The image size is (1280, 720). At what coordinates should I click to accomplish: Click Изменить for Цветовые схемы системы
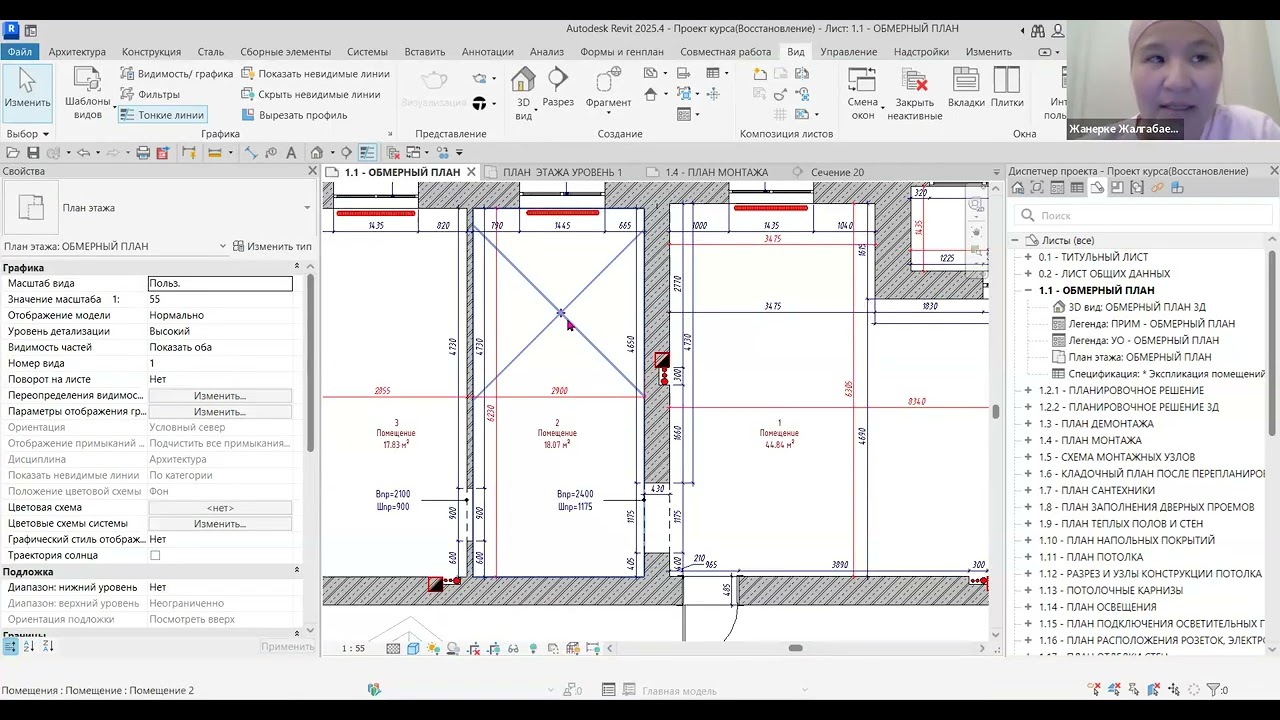pos(220,523)
